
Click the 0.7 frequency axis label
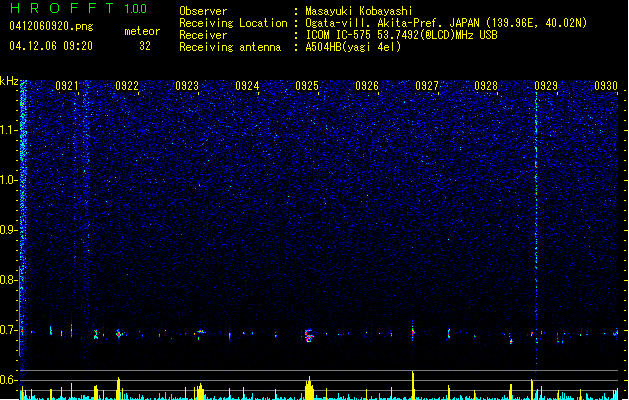[8, 330]
